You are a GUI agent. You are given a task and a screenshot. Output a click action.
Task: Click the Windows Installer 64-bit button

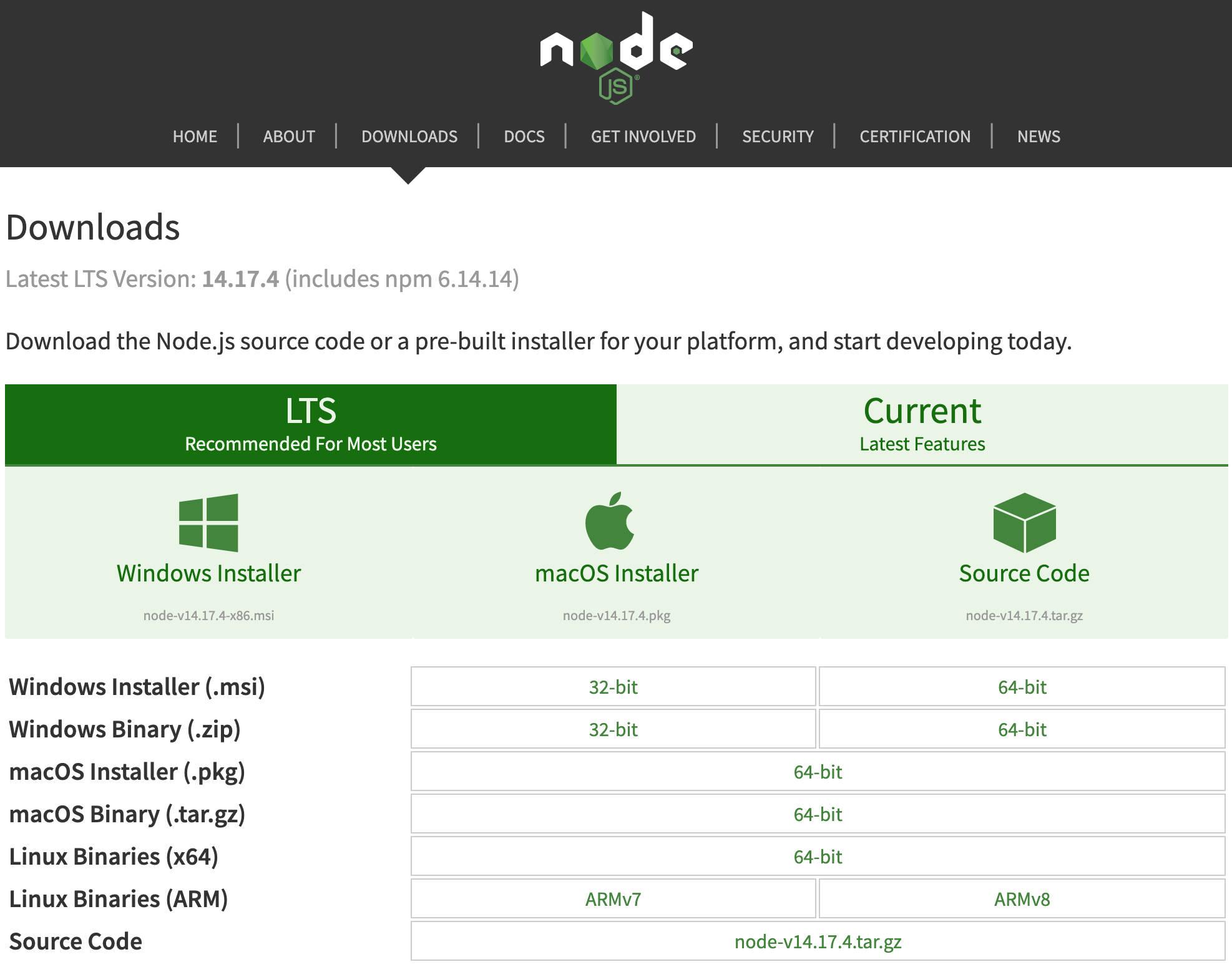[1021, 686]
